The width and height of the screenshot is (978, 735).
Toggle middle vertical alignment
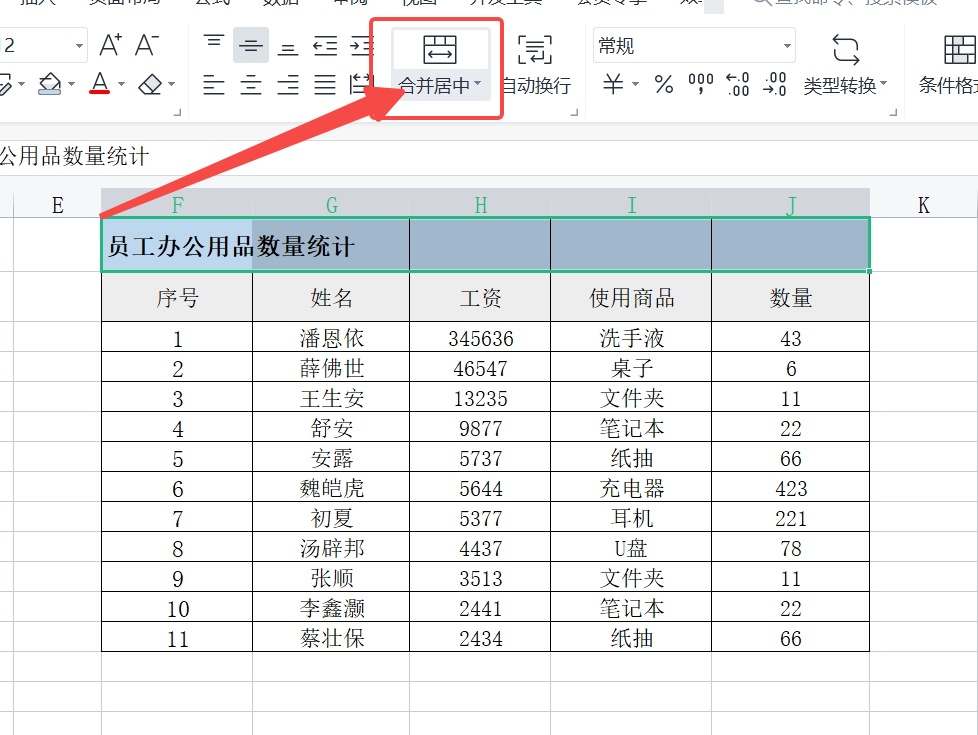(251, 45)
